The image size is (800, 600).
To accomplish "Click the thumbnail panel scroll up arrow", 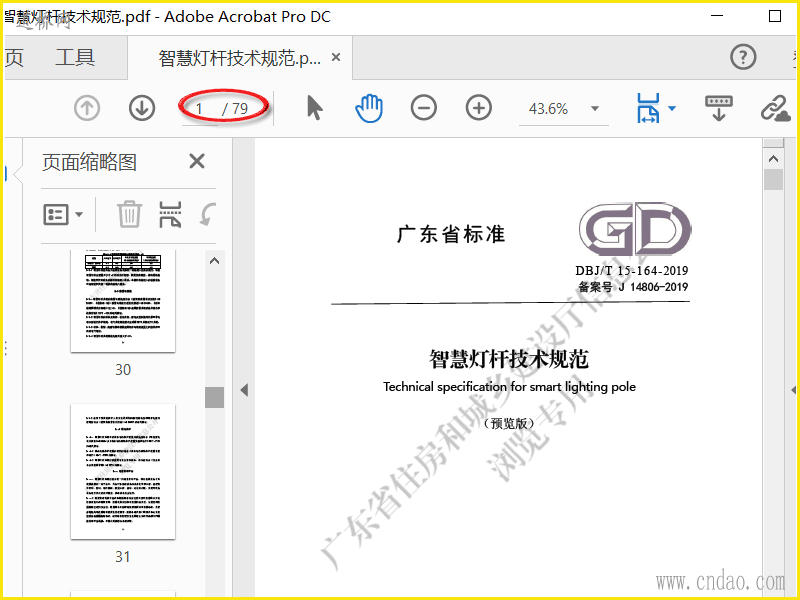I will [214, 261].
